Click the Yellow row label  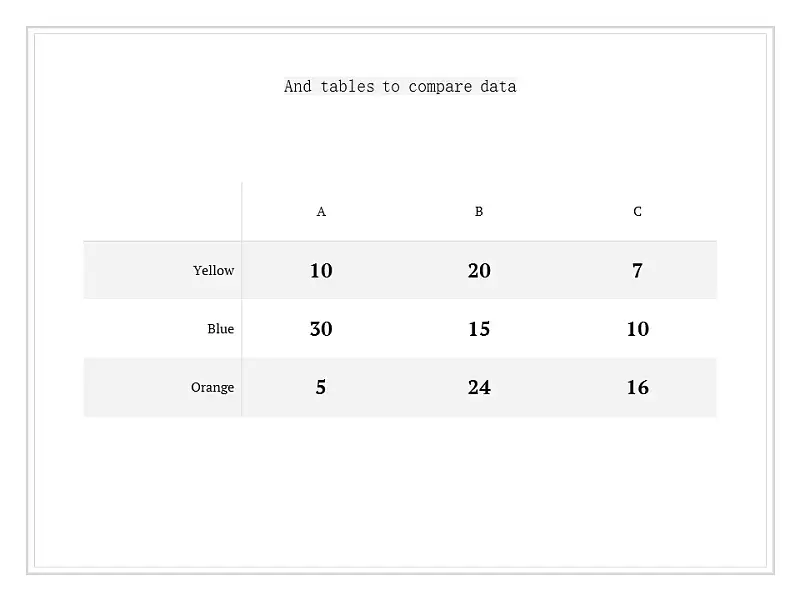coord(213,270)
